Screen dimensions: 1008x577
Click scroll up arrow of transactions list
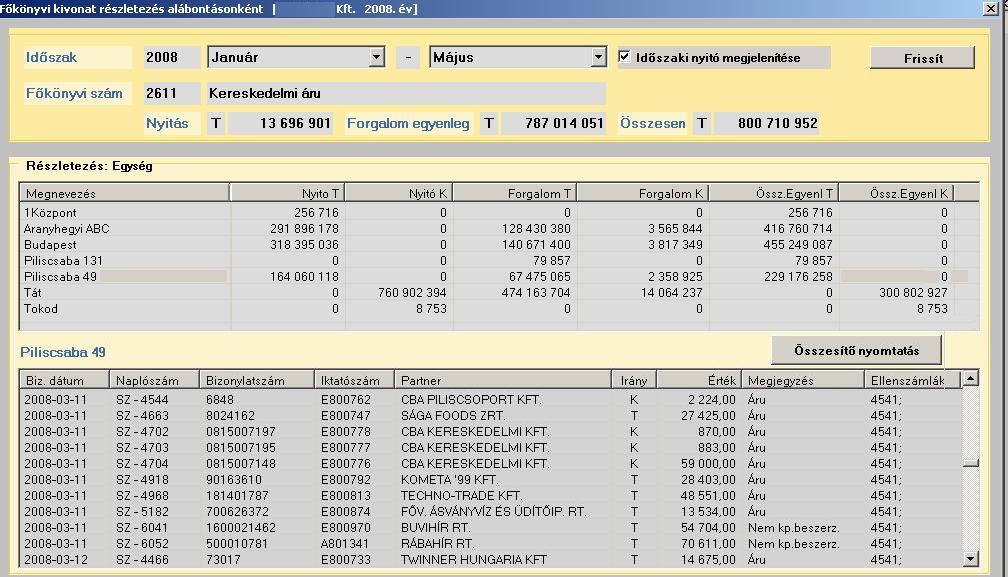click(971, 378)
